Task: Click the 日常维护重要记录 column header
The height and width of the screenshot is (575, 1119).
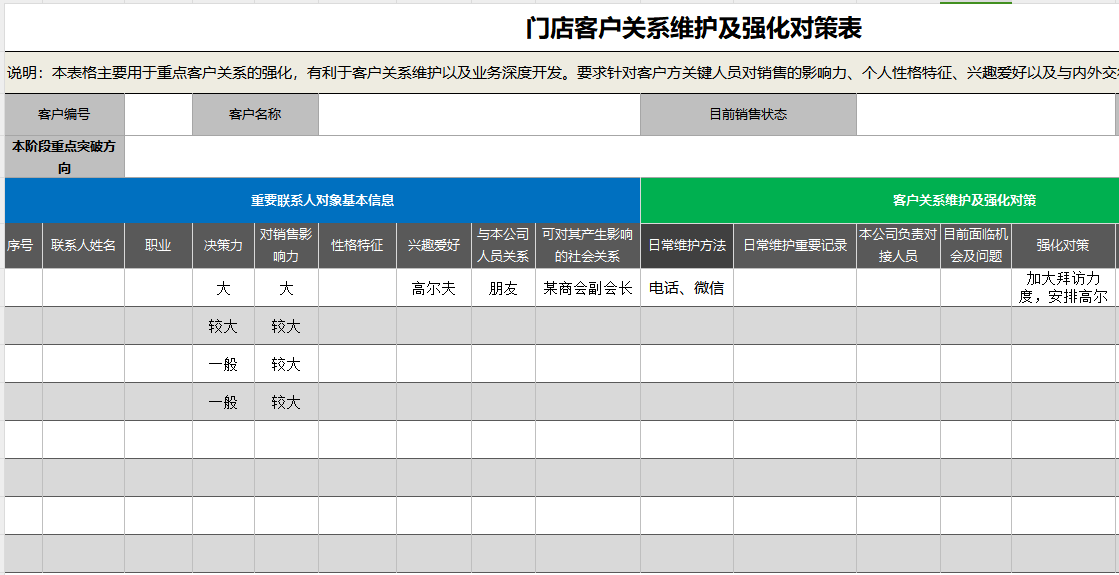Action: 794,245
